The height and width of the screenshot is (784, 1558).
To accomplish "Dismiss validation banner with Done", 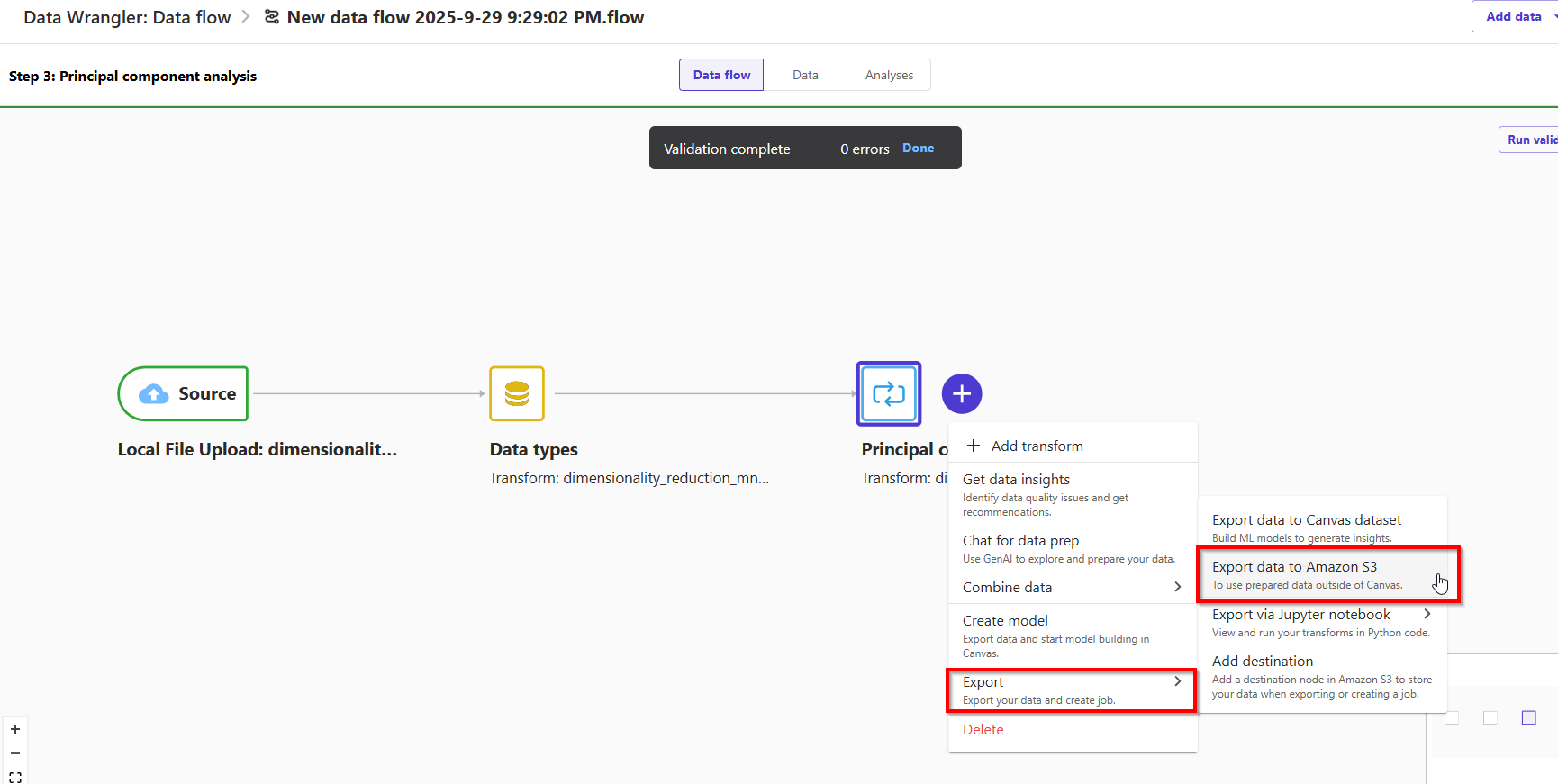I will click(x=918, y=149).
